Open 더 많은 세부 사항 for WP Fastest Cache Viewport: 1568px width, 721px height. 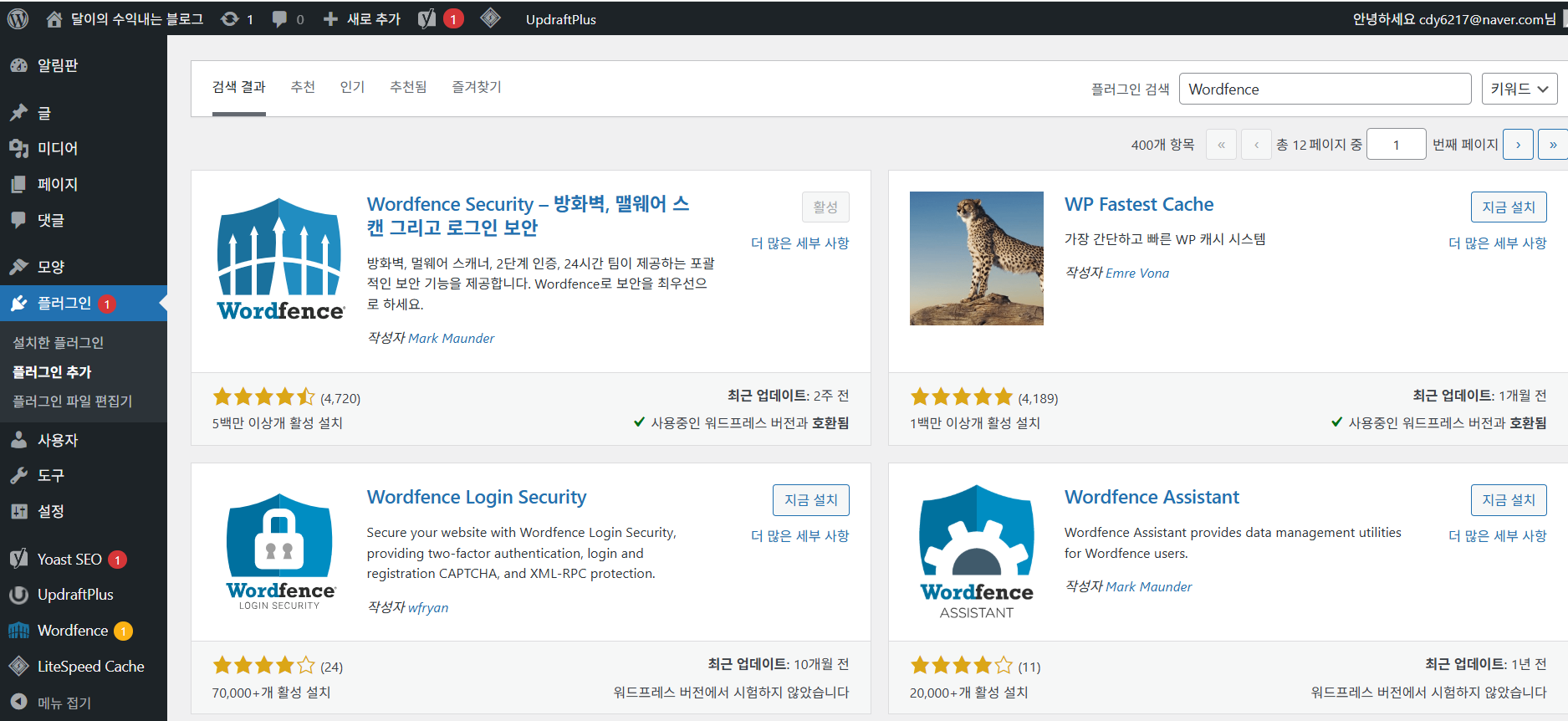tap(1498, 243)
